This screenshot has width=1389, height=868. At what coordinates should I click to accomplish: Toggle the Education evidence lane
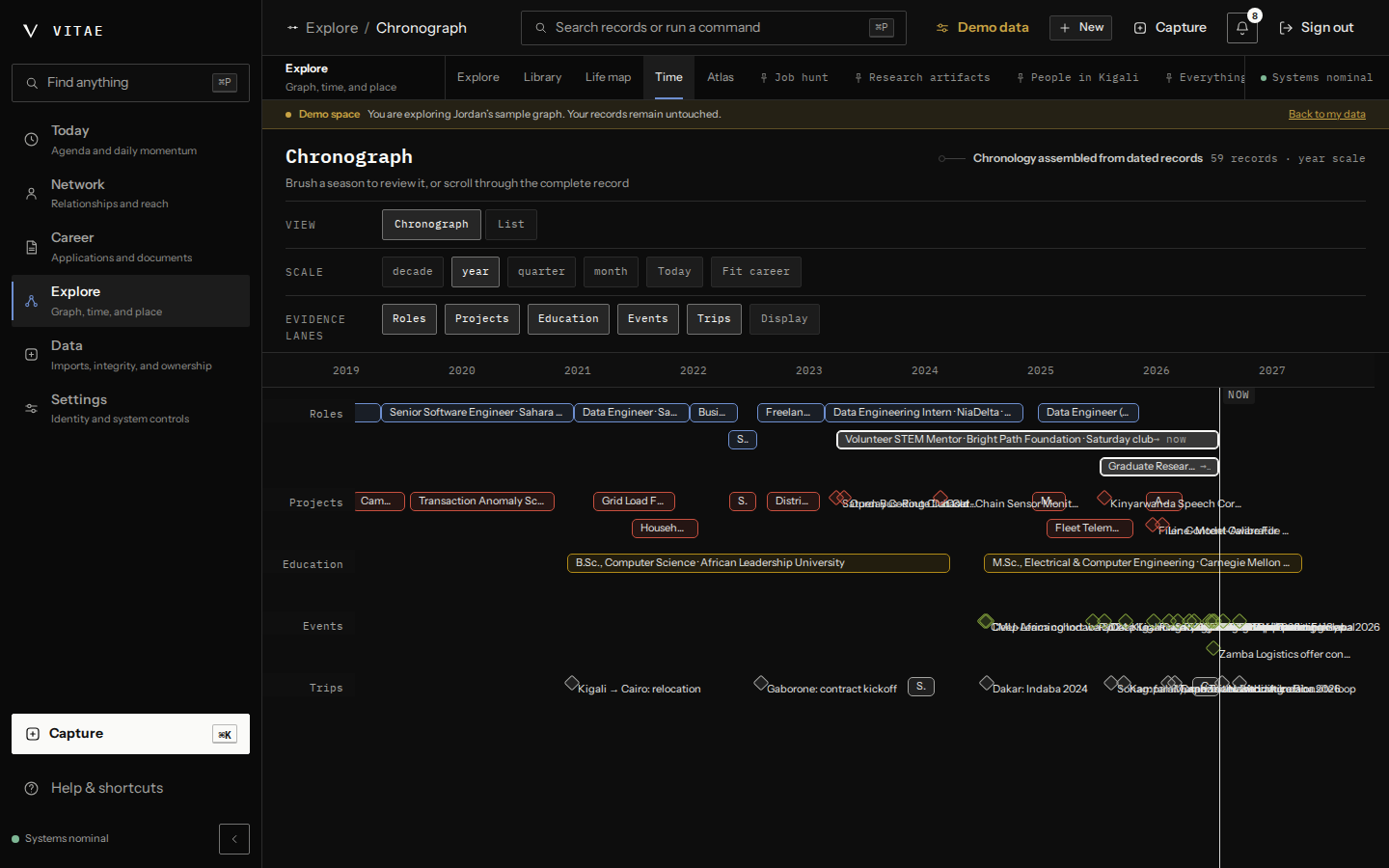coord(568,319)
